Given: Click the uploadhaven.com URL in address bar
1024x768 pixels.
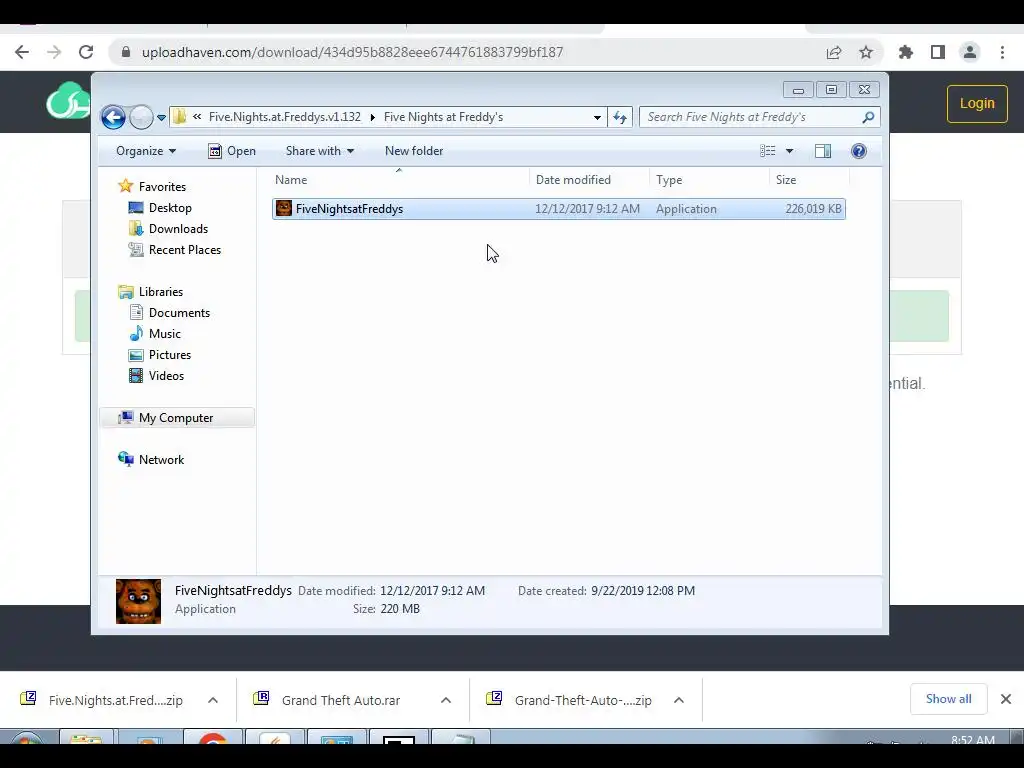Looking at the screenshot, I should 352,52.
